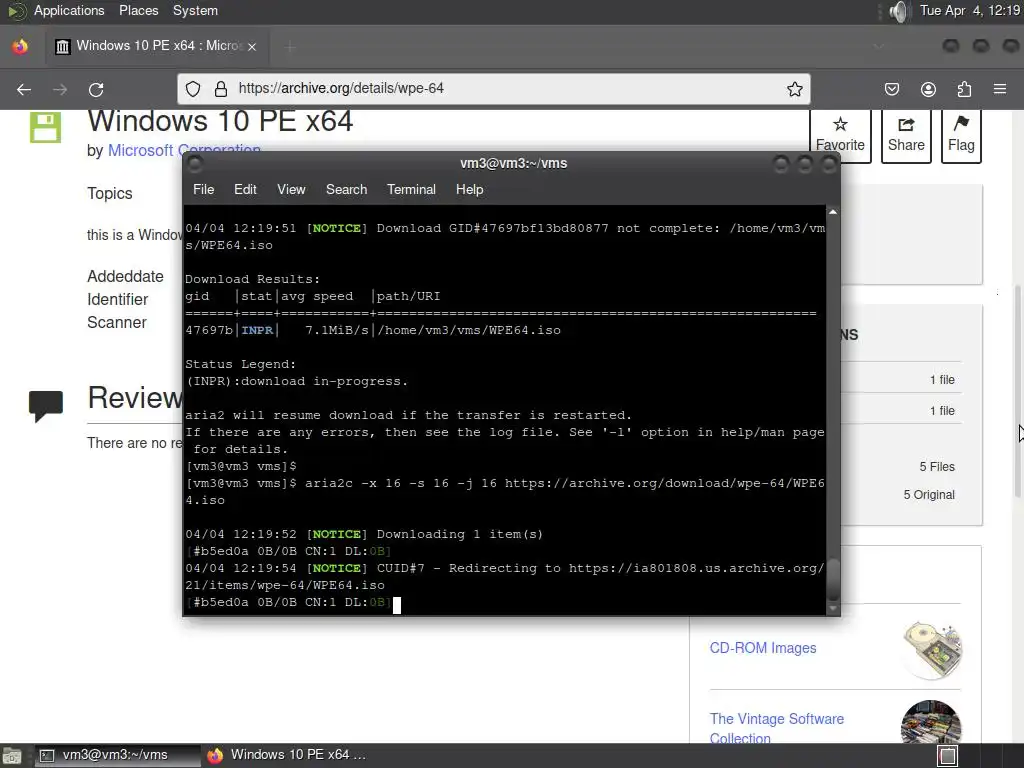Click the Identifier label text
The width and height of the screenshot is (1024, 768).
tap(118, 299)
